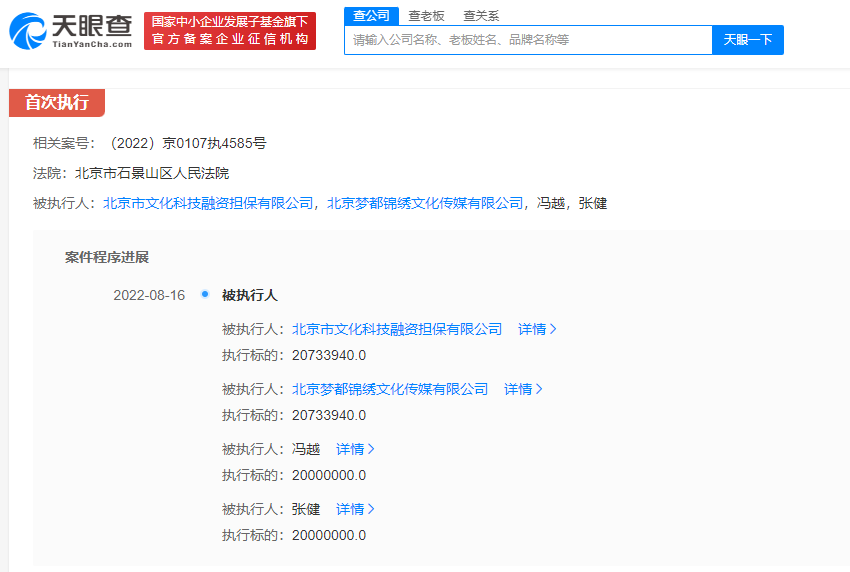The width and height of the screenshot is (850, 572).
Task: Open 北京市文化科技融资担保有限公司 link in case progress
Action: pyautogui.click(x=397, y=329)
